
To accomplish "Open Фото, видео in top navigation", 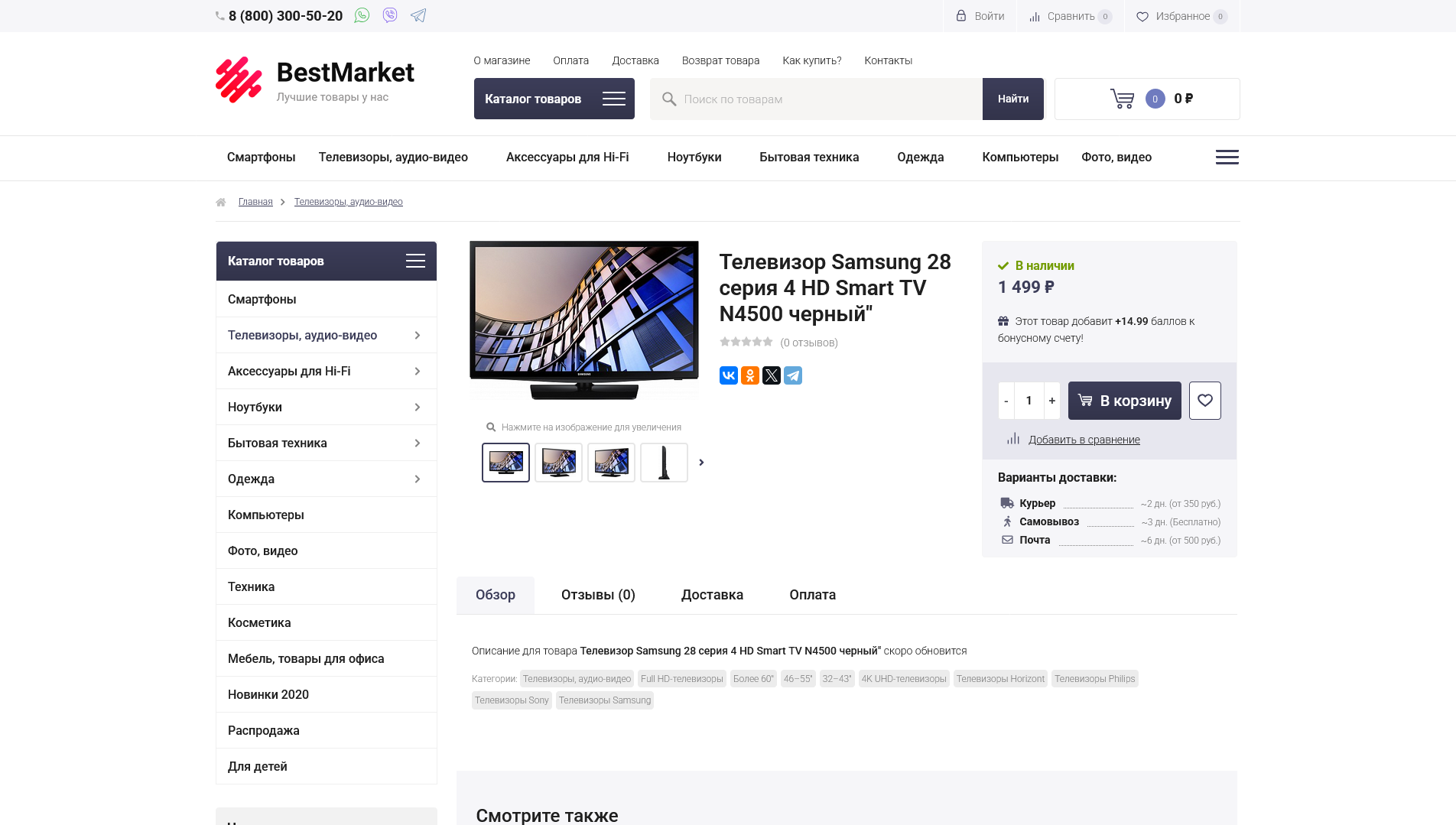I will pyautogui.click(x=1116, y=157).
